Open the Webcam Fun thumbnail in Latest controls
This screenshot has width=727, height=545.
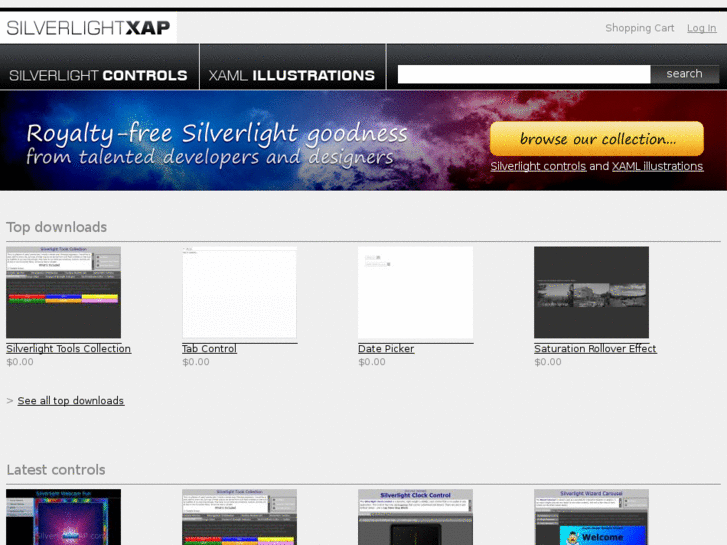pyautogui.click(x=64, y=517)
